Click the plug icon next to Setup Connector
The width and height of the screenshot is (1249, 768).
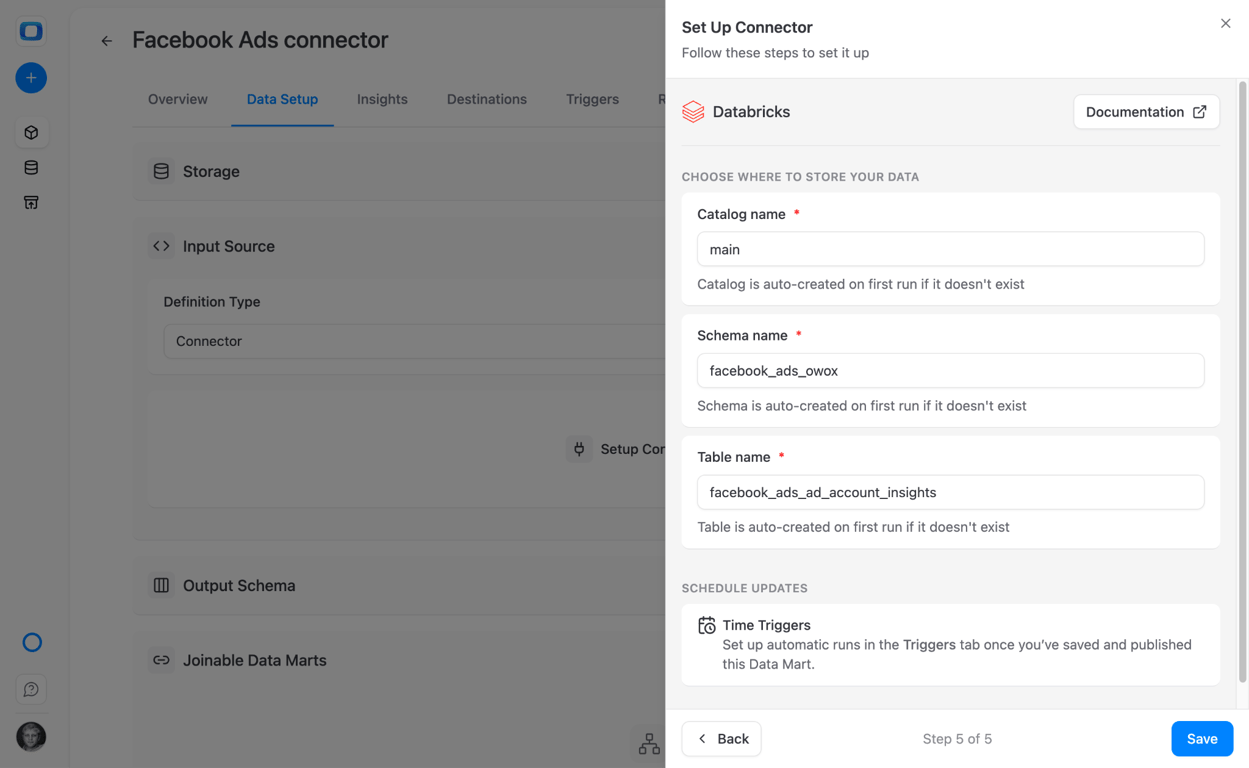click(x=579, y=449)
